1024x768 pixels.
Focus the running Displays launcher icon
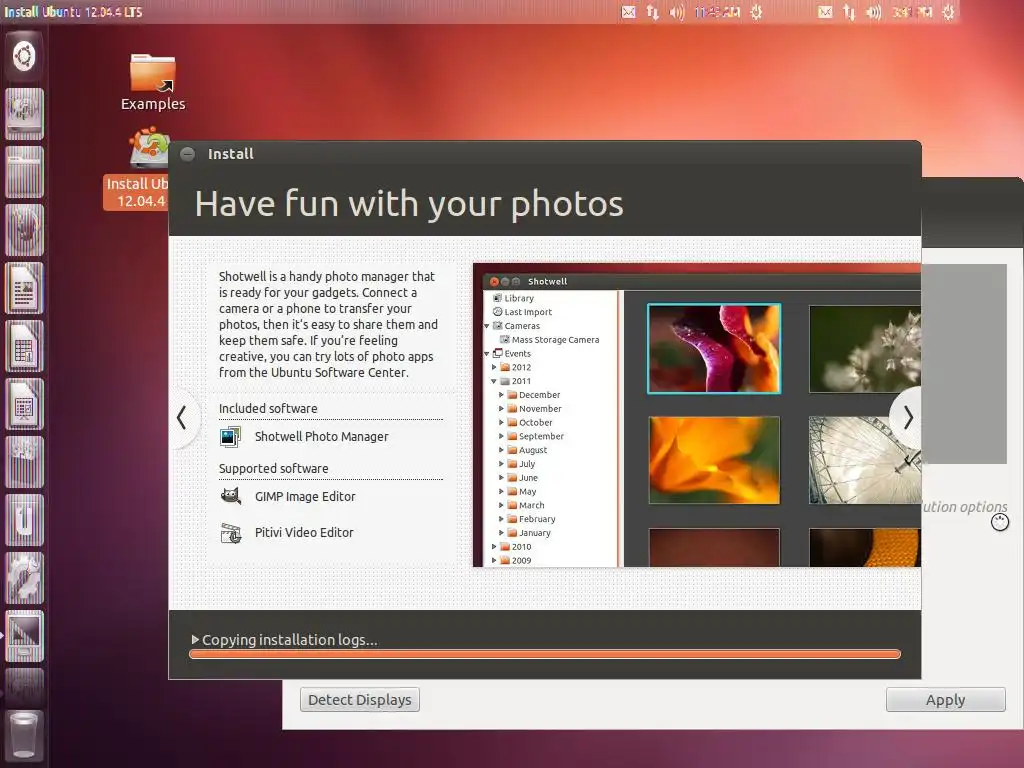pyautogui.click(x=24, y=636)
